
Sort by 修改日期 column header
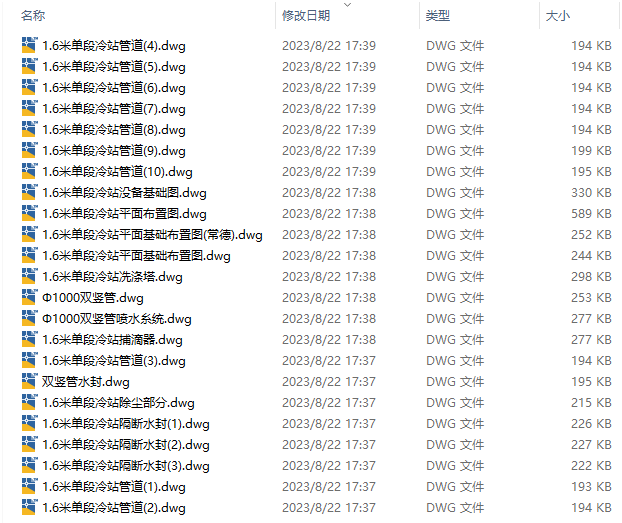pyautogui.click(x=306, y=15)
